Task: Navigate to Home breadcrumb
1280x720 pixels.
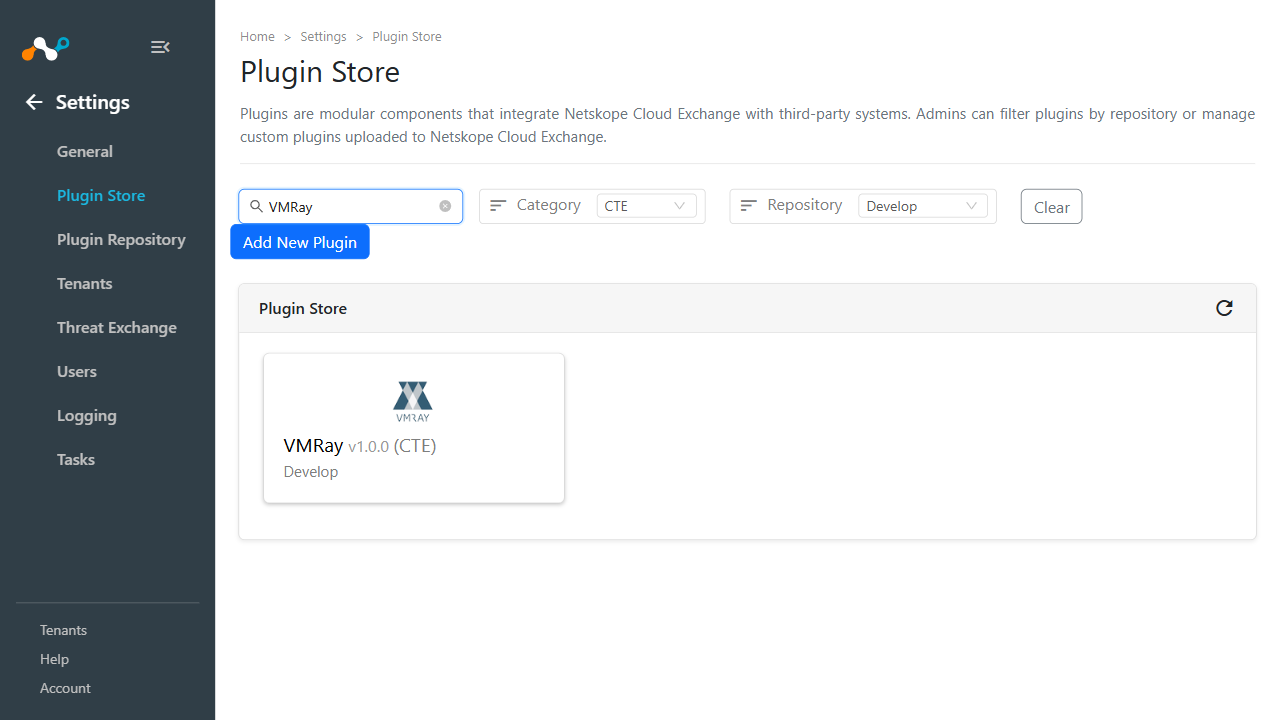Action: coord(257,36)
